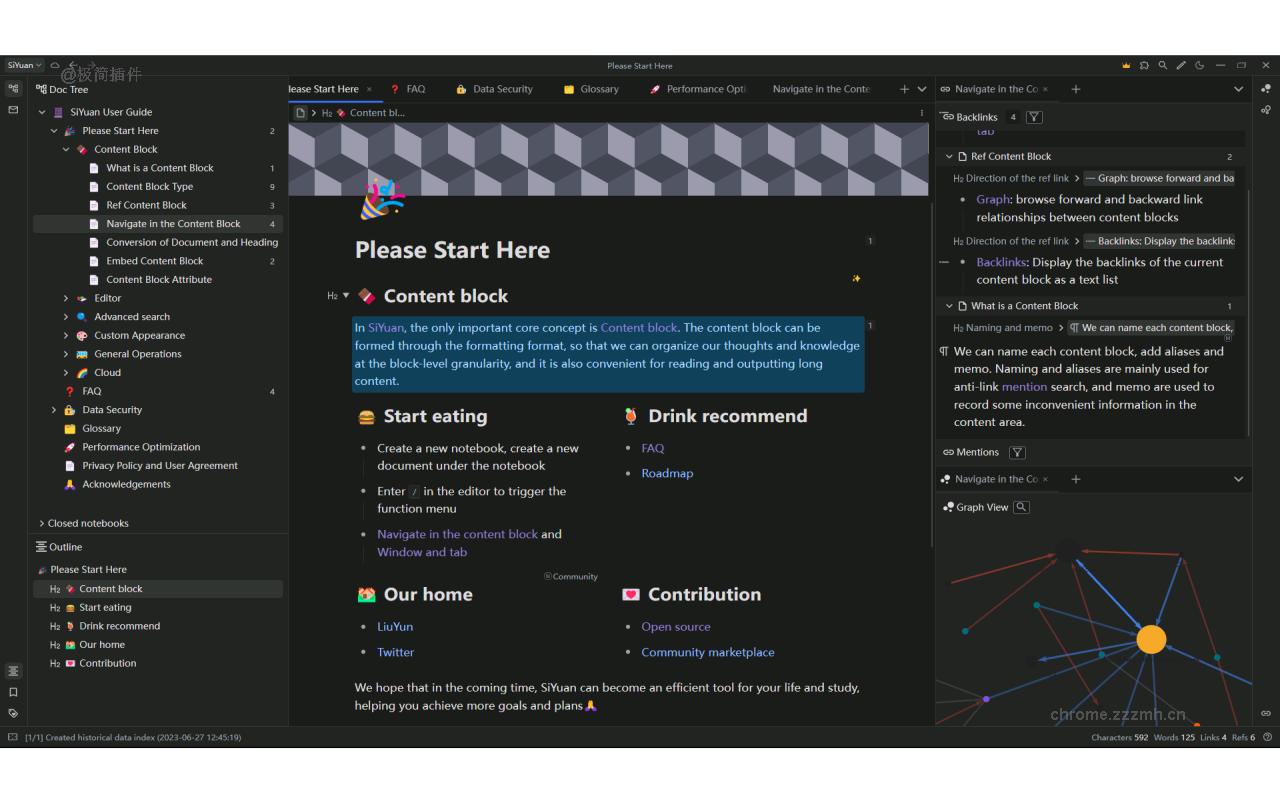Click the document icon in the breadcrumb bar
This screenshot has width=1280, height=800.
click(300, 113)
